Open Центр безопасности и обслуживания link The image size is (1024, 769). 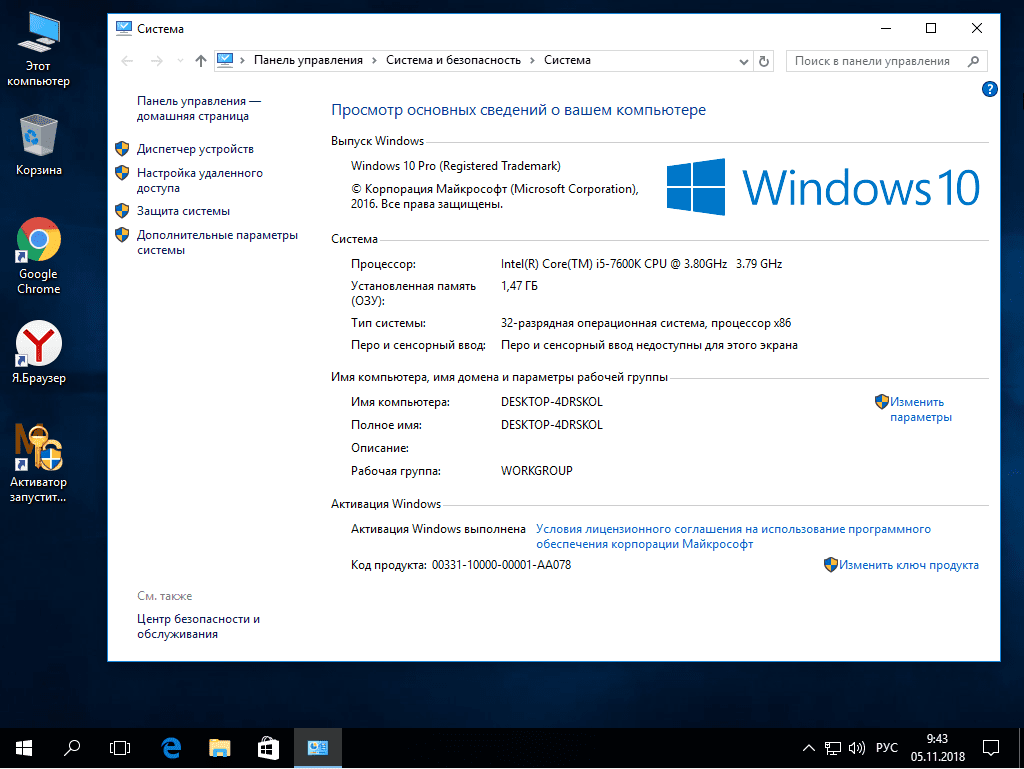(x=199, y=626)
